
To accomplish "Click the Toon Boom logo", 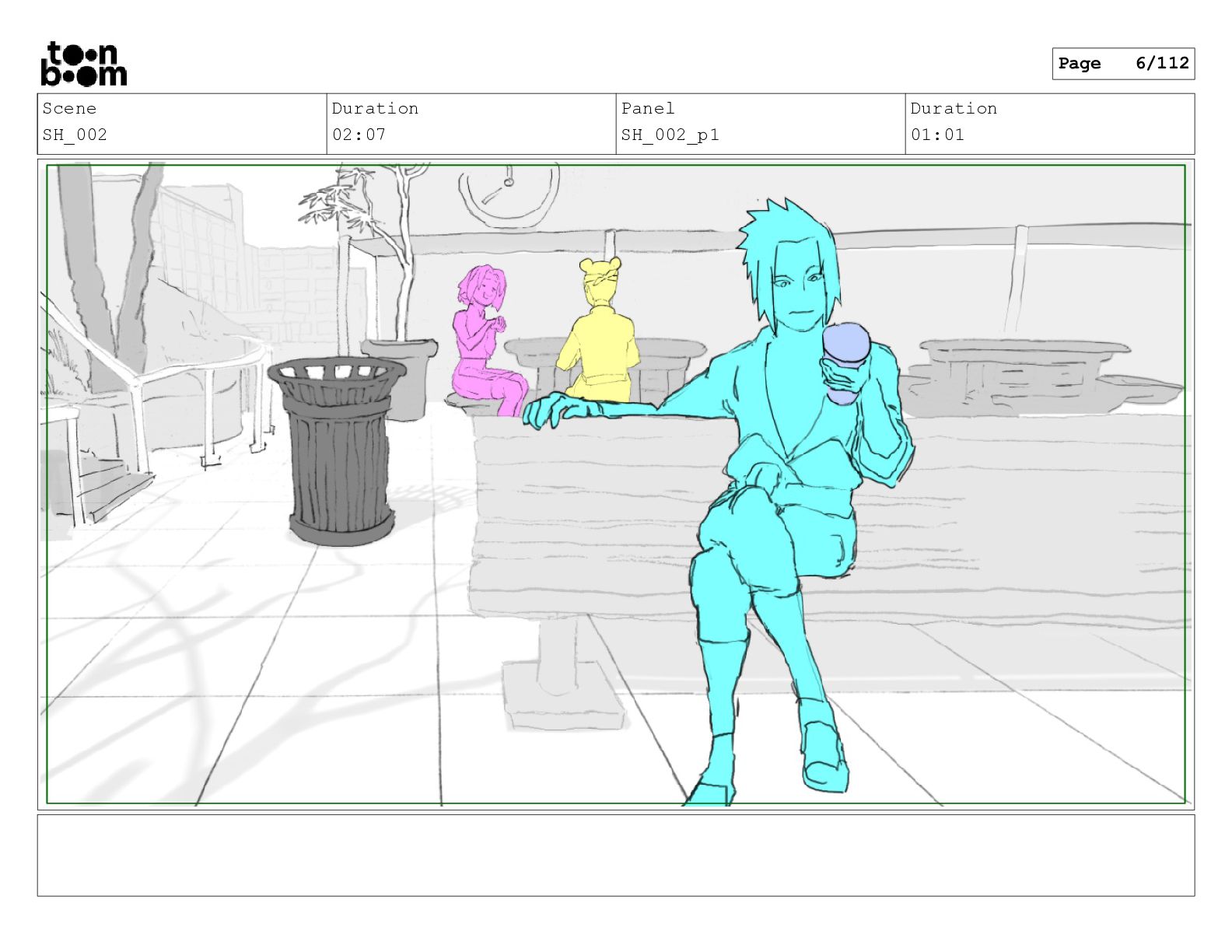I will tap(83, 64).
